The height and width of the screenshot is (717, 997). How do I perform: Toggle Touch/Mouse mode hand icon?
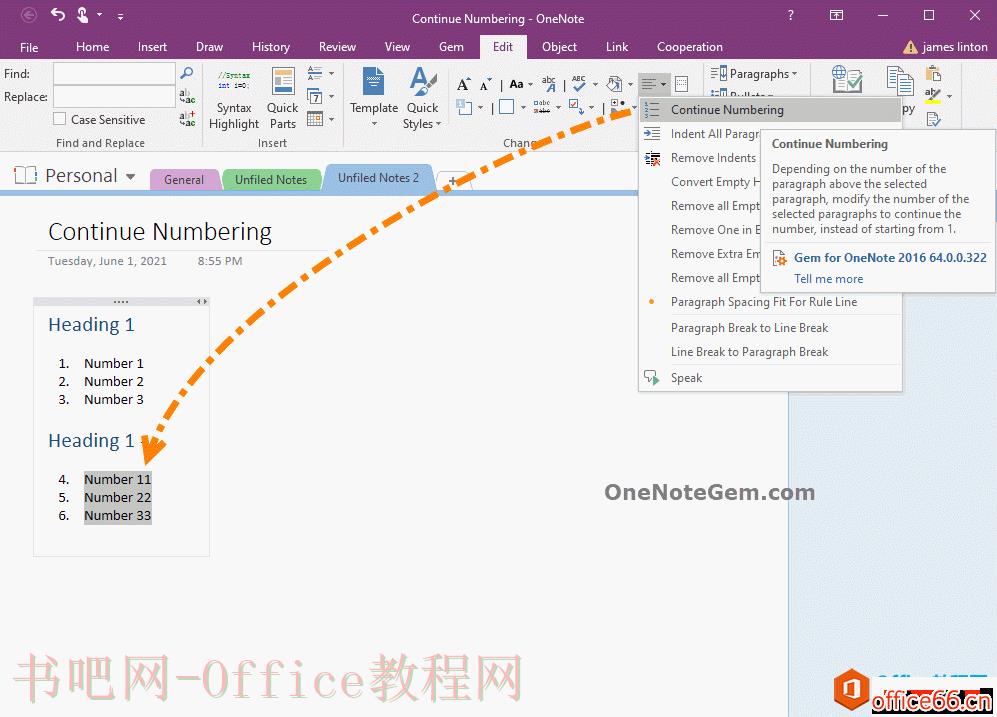point(83,15)
